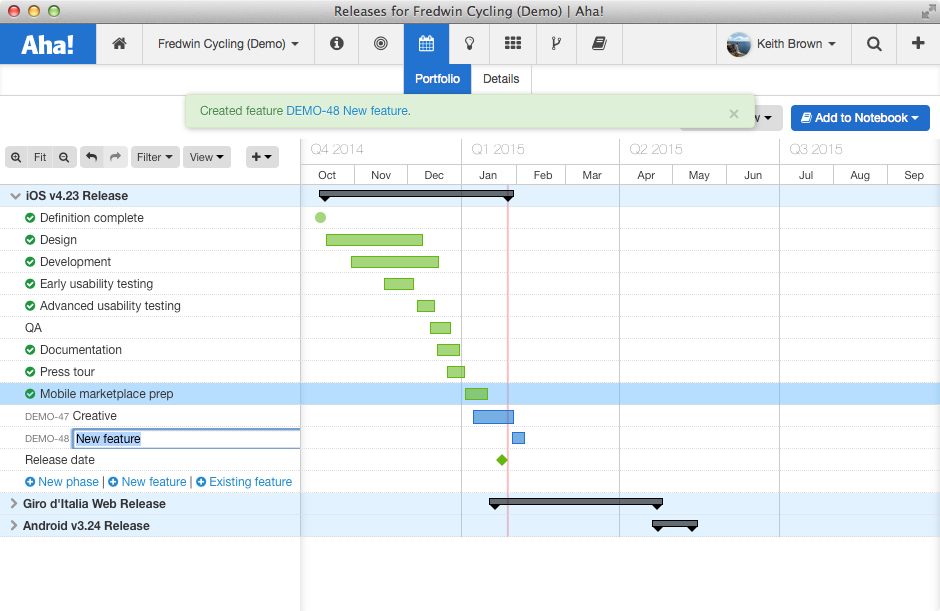Click the Q1 2015 quarter header
This screenshot has width=940, height=611.
(x=498, y=149)
